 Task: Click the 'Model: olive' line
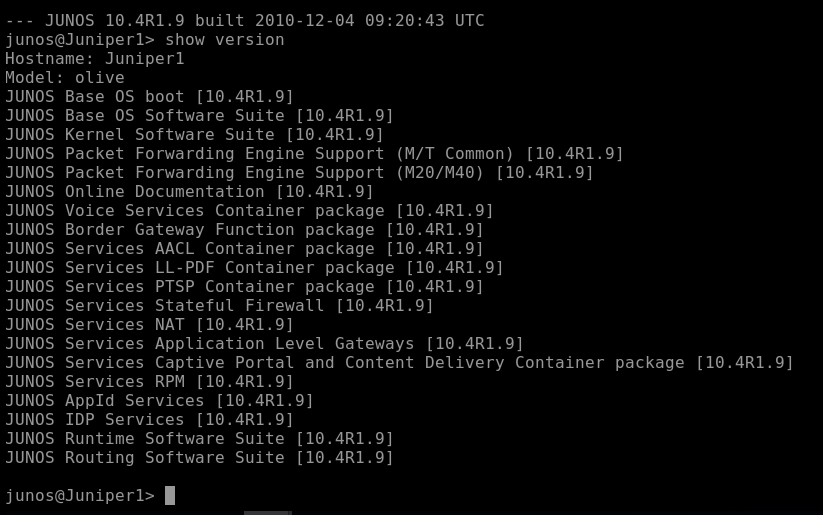coord(65,78)
